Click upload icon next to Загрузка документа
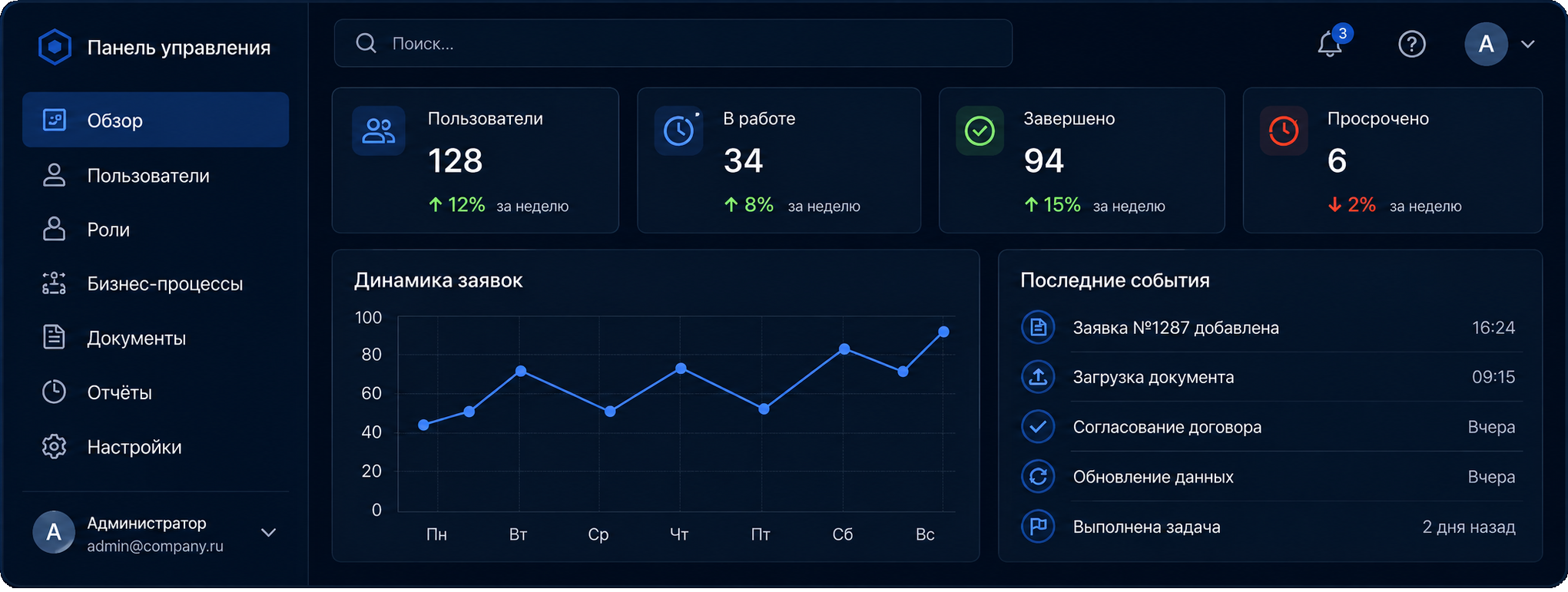 pos(1038,377)
